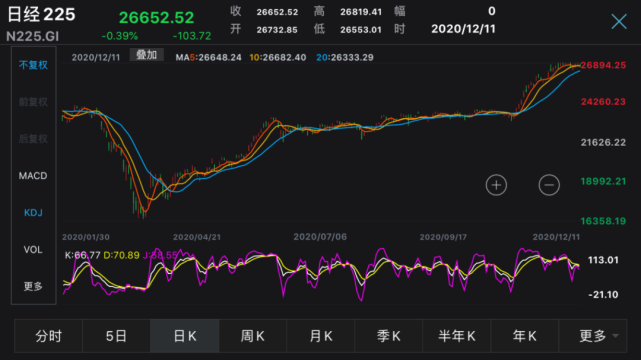Click the open price 26732.85
Screen dimensions: 641x360
[277, 30]
